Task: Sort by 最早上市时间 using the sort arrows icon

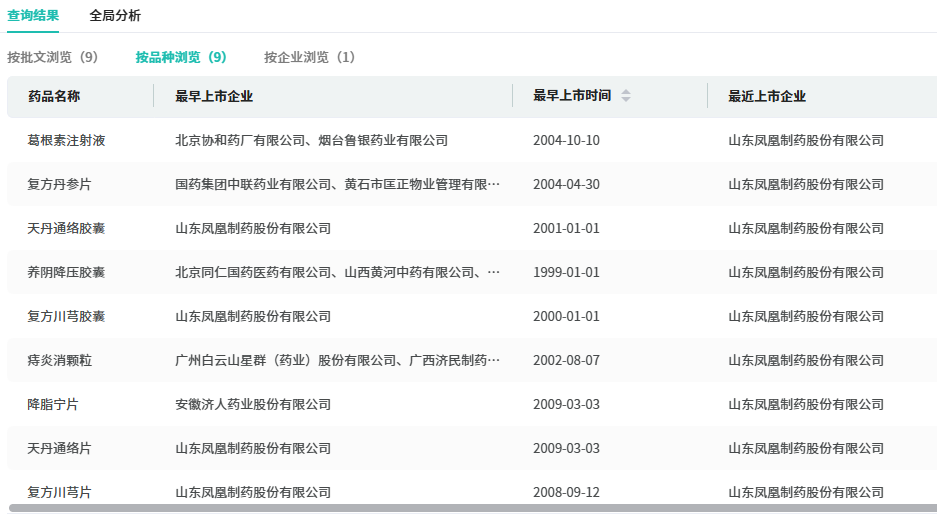Action: pyautogui.click(x=626, y=96)
